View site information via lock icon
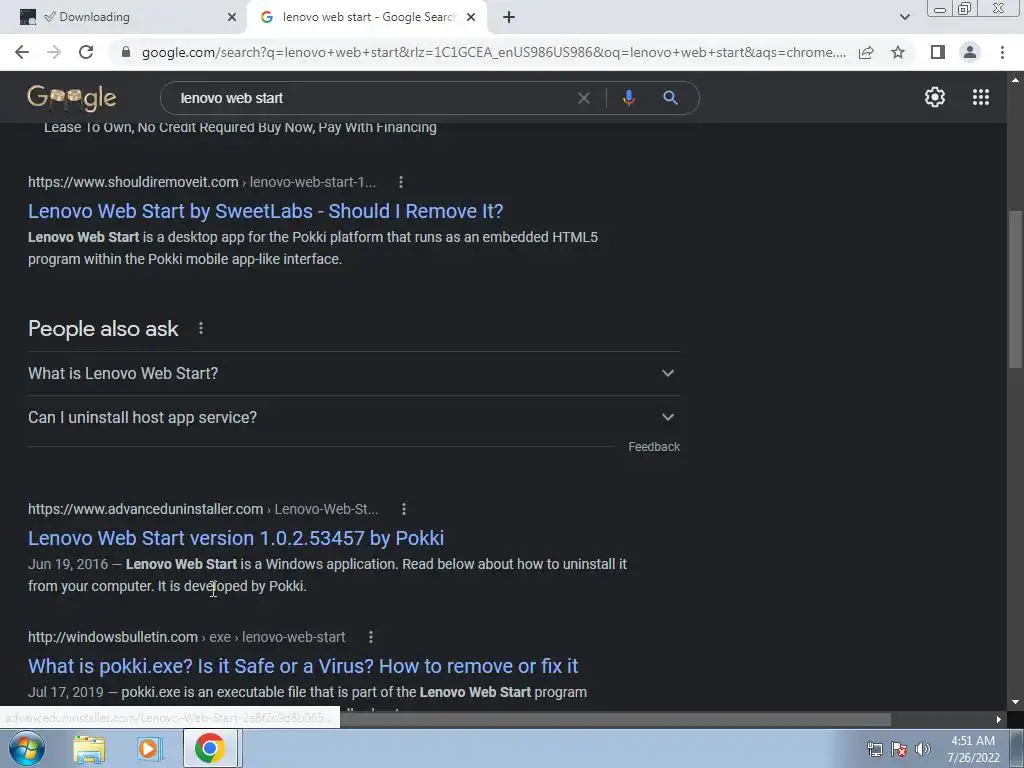1024x768 pixels. coord(126,52)
